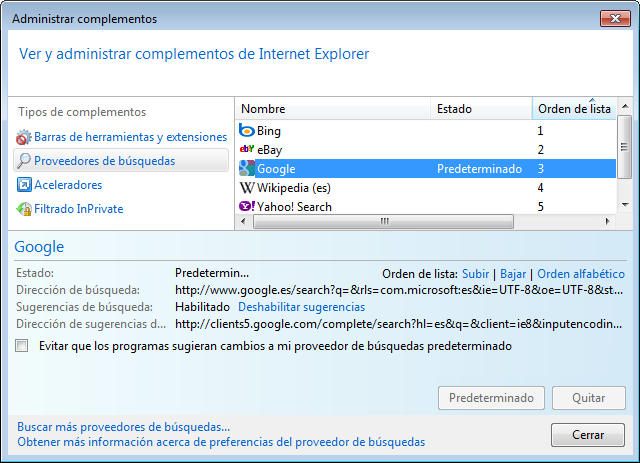The width and height of the screenshot is (640, 463).
Task: Click the Google heading in details pane
Action: tap(39, 247)
